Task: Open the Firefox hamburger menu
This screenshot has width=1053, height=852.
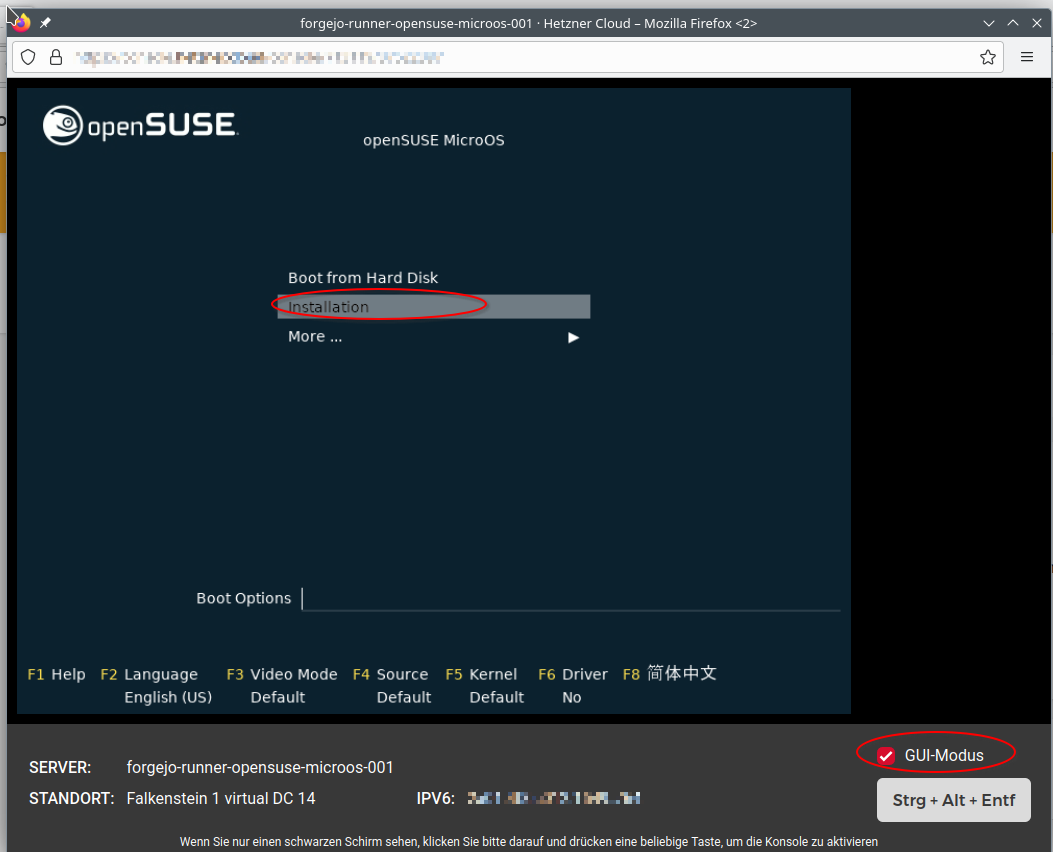Action: point(1027,57)
